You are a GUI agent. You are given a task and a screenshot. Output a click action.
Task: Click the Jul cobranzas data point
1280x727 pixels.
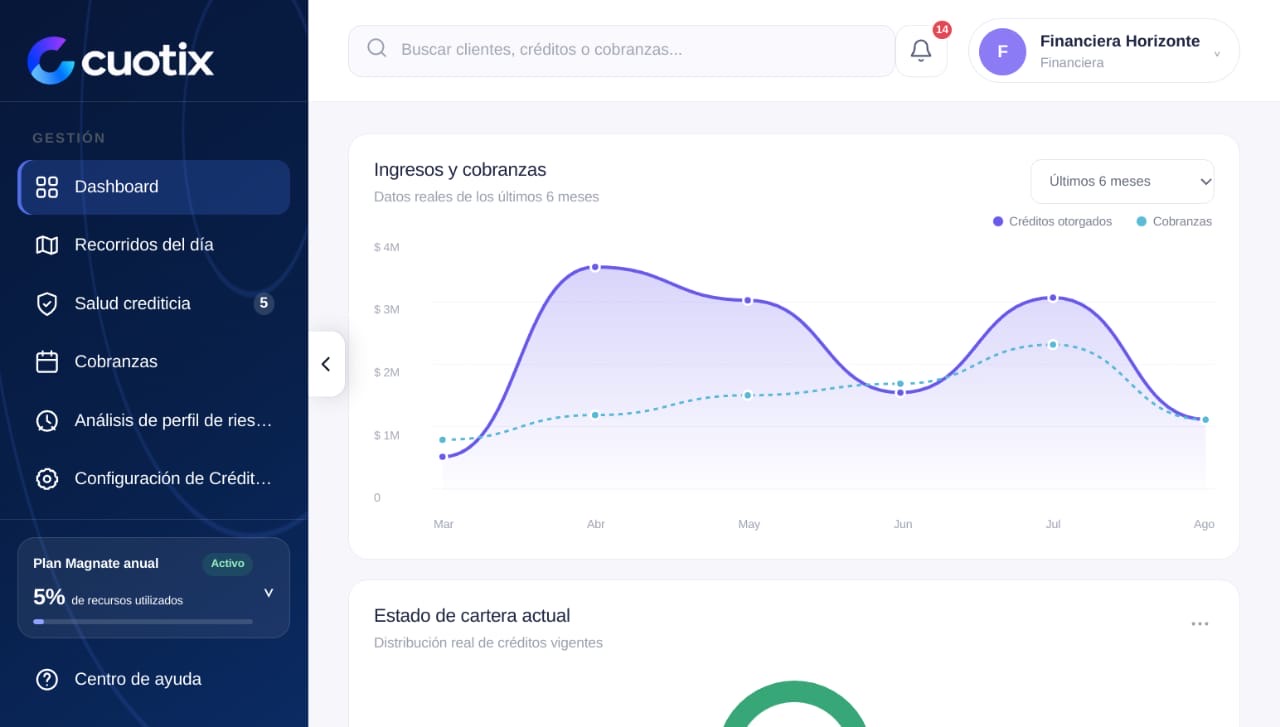[x=1053, y=344]
